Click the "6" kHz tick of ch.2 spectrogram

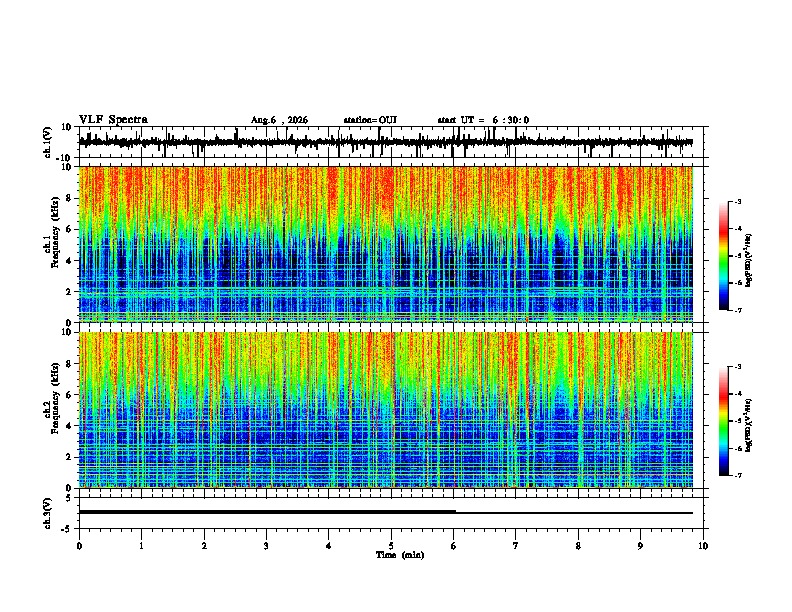click(69, 395)
